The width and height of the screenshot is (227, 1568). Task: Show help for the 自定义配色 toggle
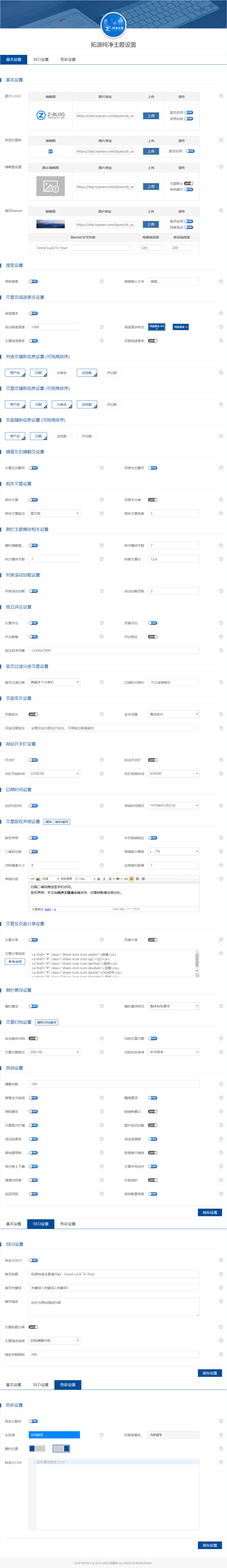point(221,1421)
